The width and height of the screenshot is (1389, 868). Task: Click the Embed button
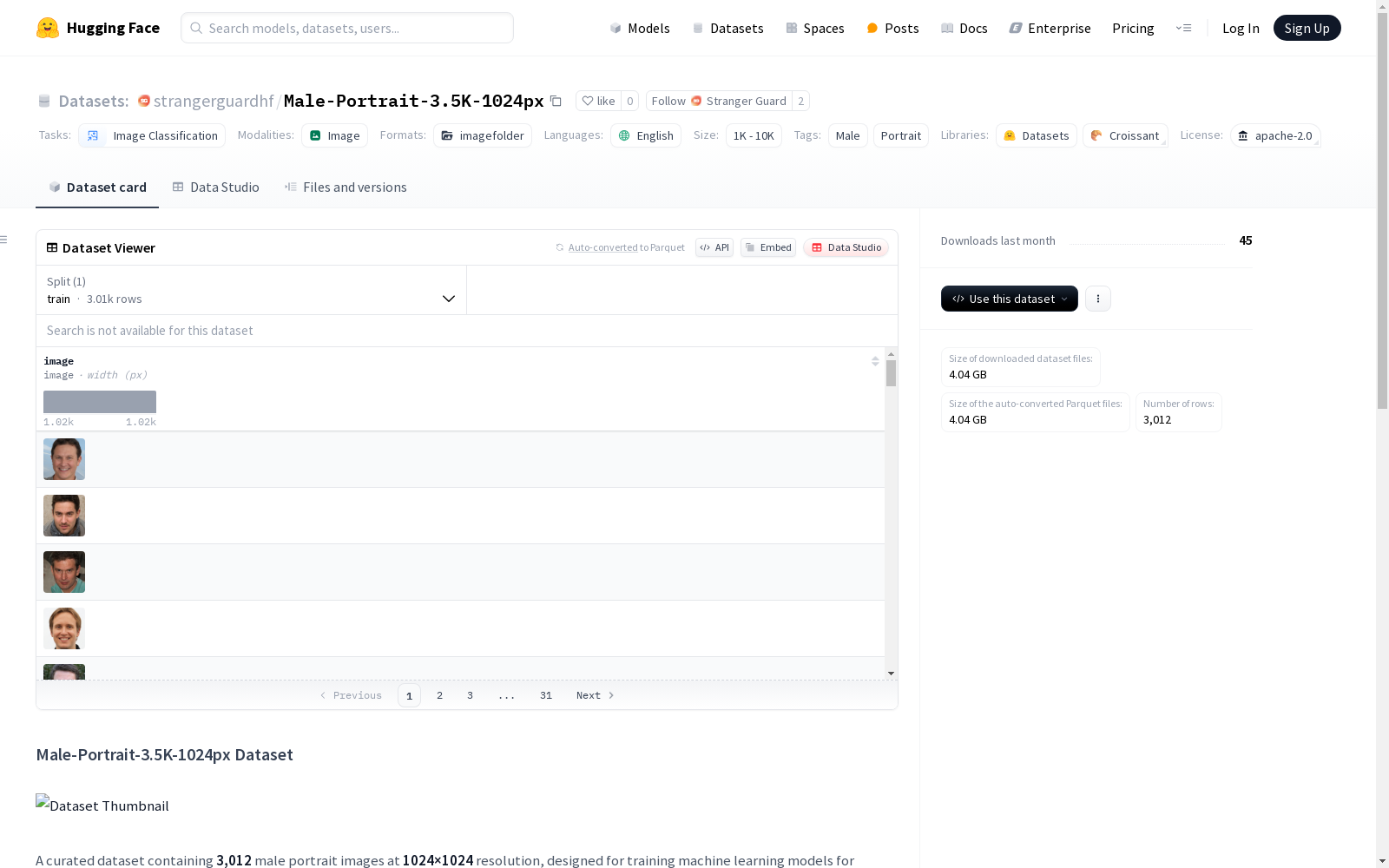click(x=768, y=247)
